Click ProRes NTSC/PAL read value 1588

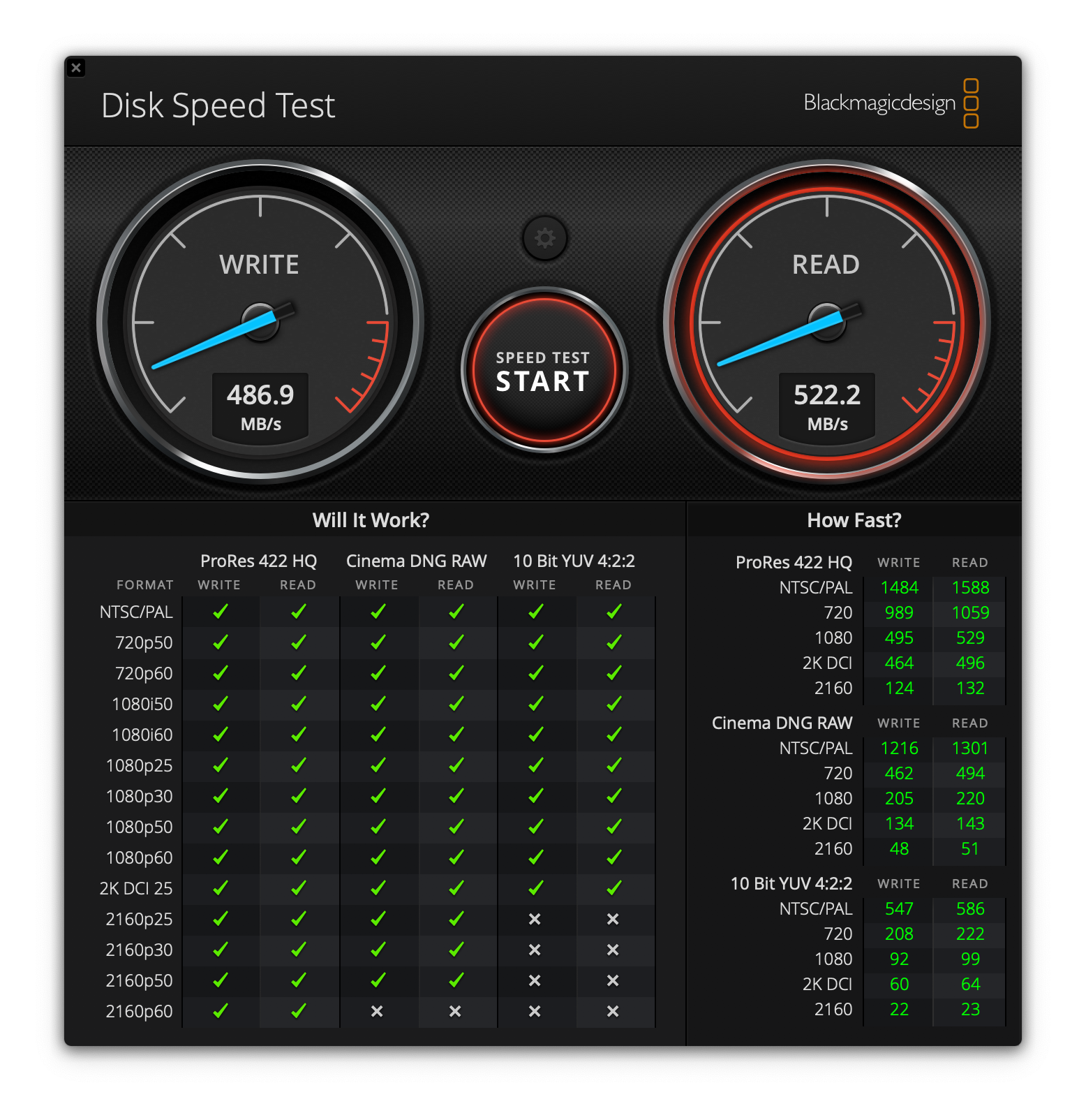click(x=970, y=587)
